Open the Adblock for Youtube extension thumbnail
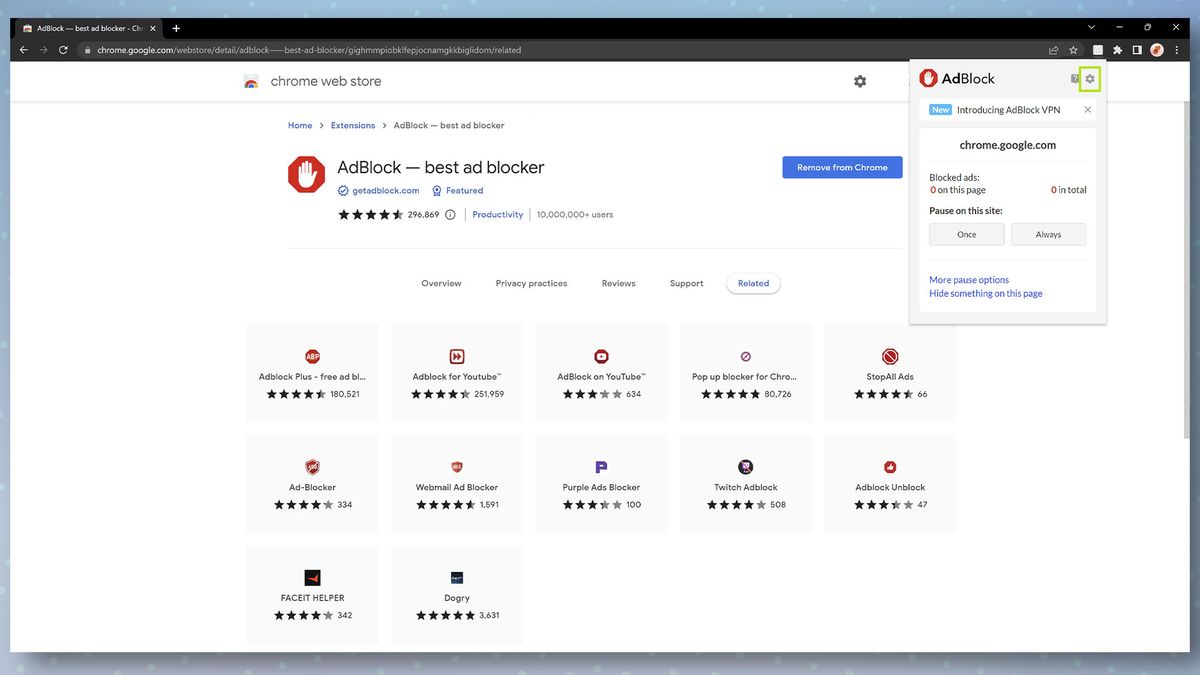Image resolution: width=1200 pixels, height=675 pixels. (456, 357)
